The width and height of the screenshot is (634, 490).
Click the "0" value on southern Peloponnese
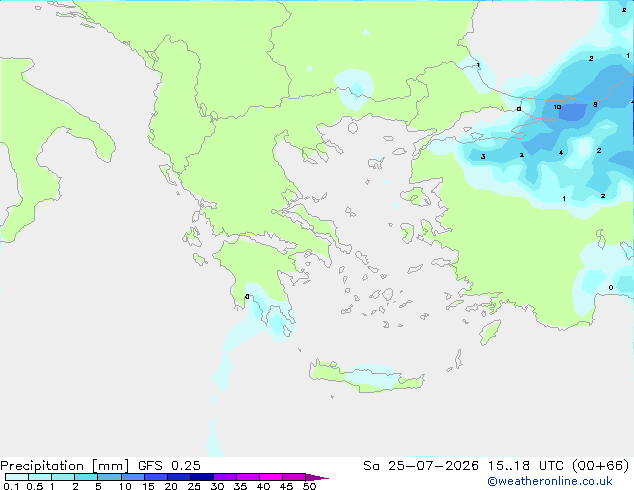point(247,297)
